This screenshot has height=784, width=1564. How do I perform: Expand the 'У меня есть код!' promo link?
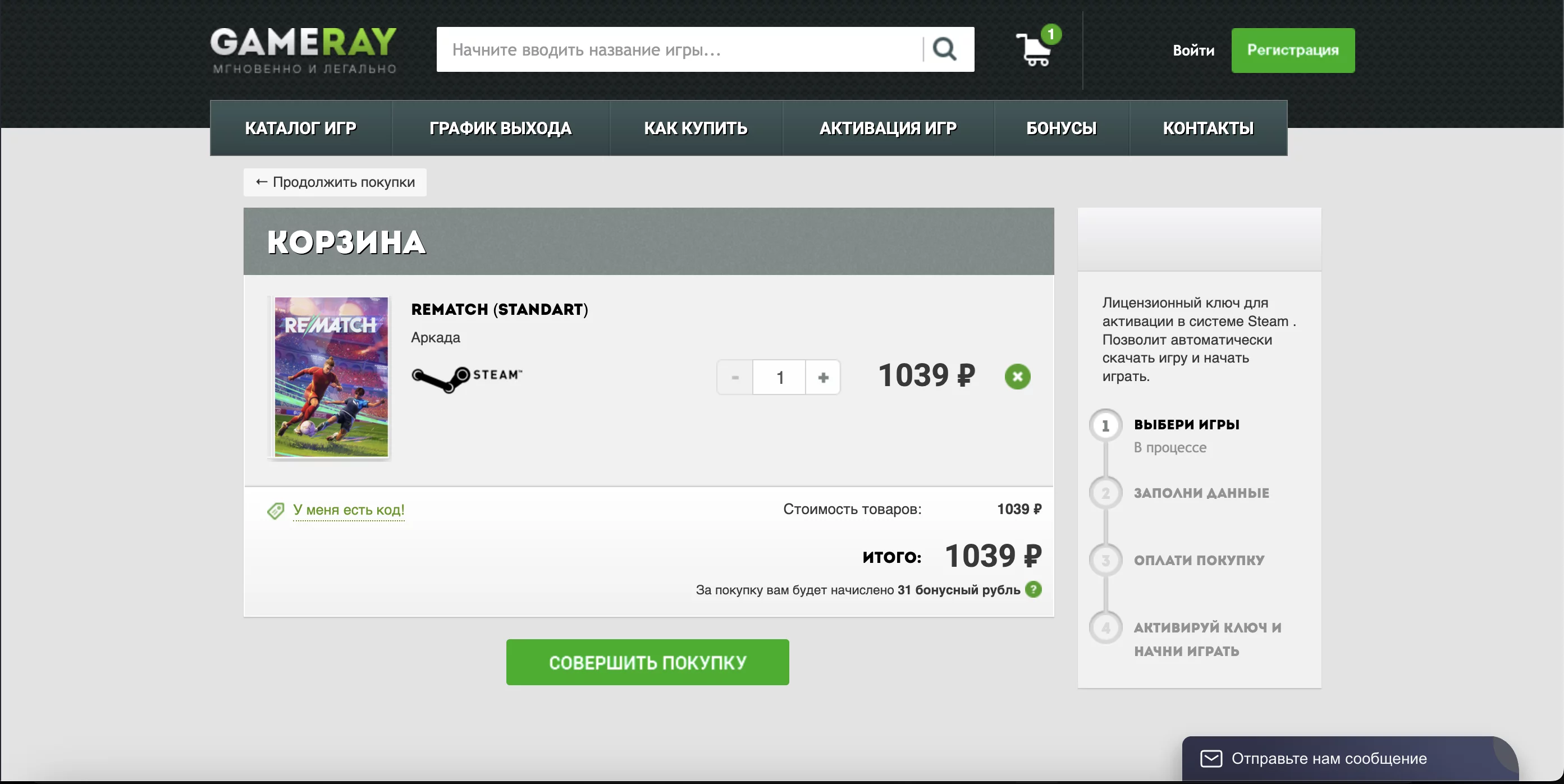349,510
